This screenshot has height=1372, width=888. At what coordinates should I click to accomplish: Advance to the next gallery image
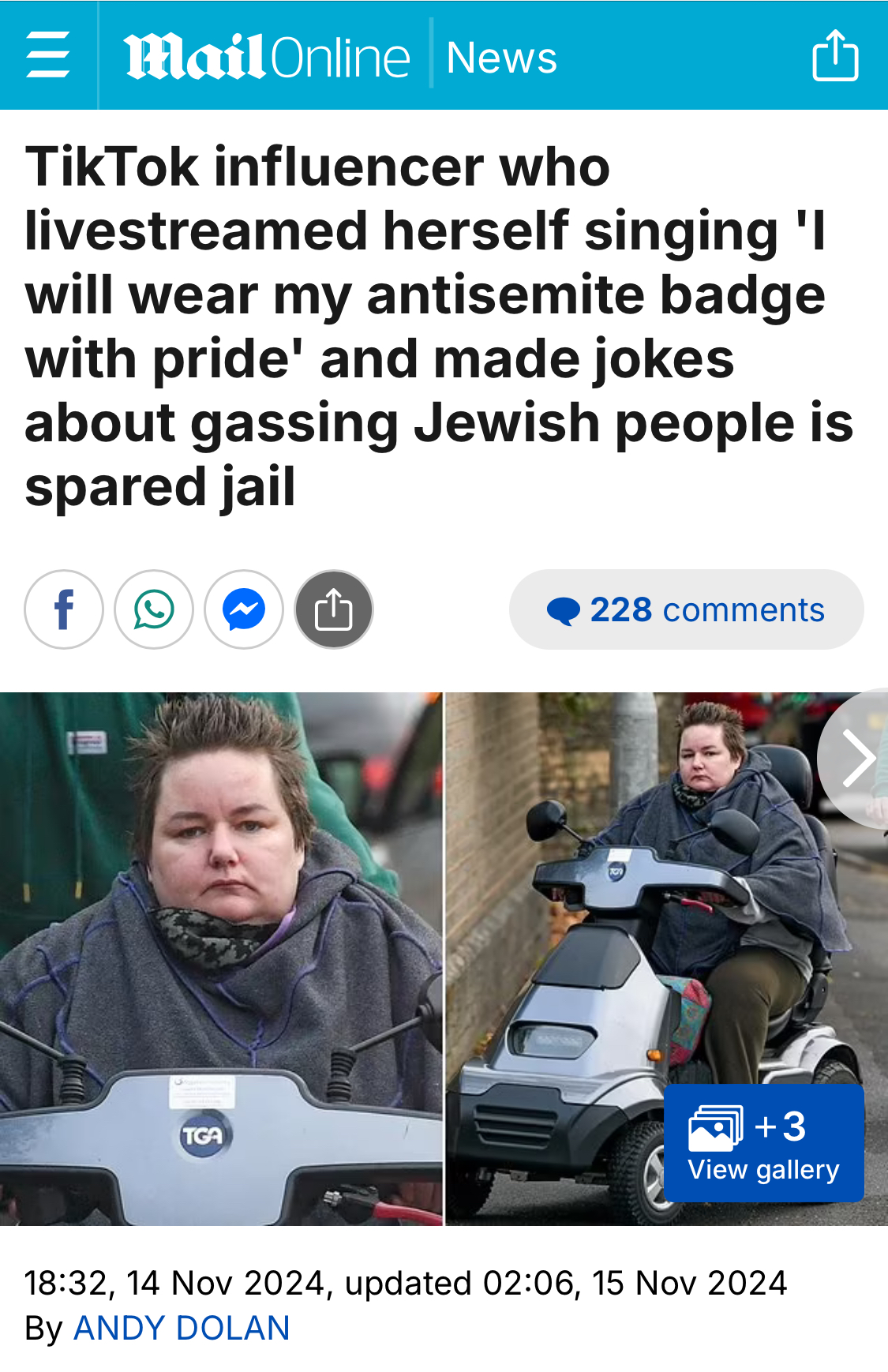coord(856,759)
